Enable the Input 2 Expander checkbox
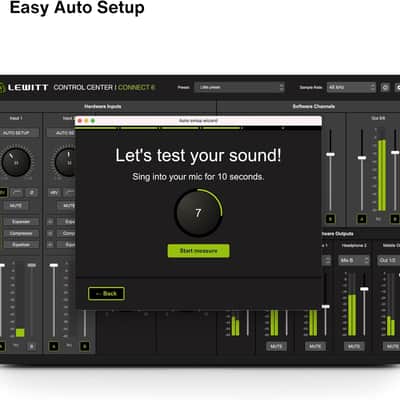This screenshot has height=400, width=400. pyautogui.click(x=50, y=221)
